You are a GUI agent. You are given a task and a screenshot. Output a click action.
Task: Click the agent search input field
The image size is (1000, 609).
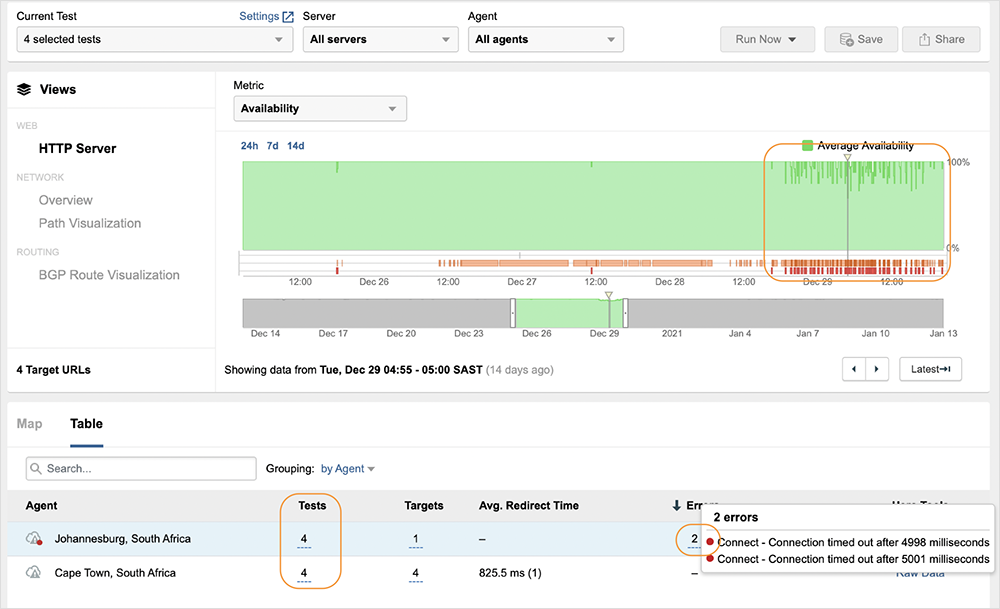(150, 468)
